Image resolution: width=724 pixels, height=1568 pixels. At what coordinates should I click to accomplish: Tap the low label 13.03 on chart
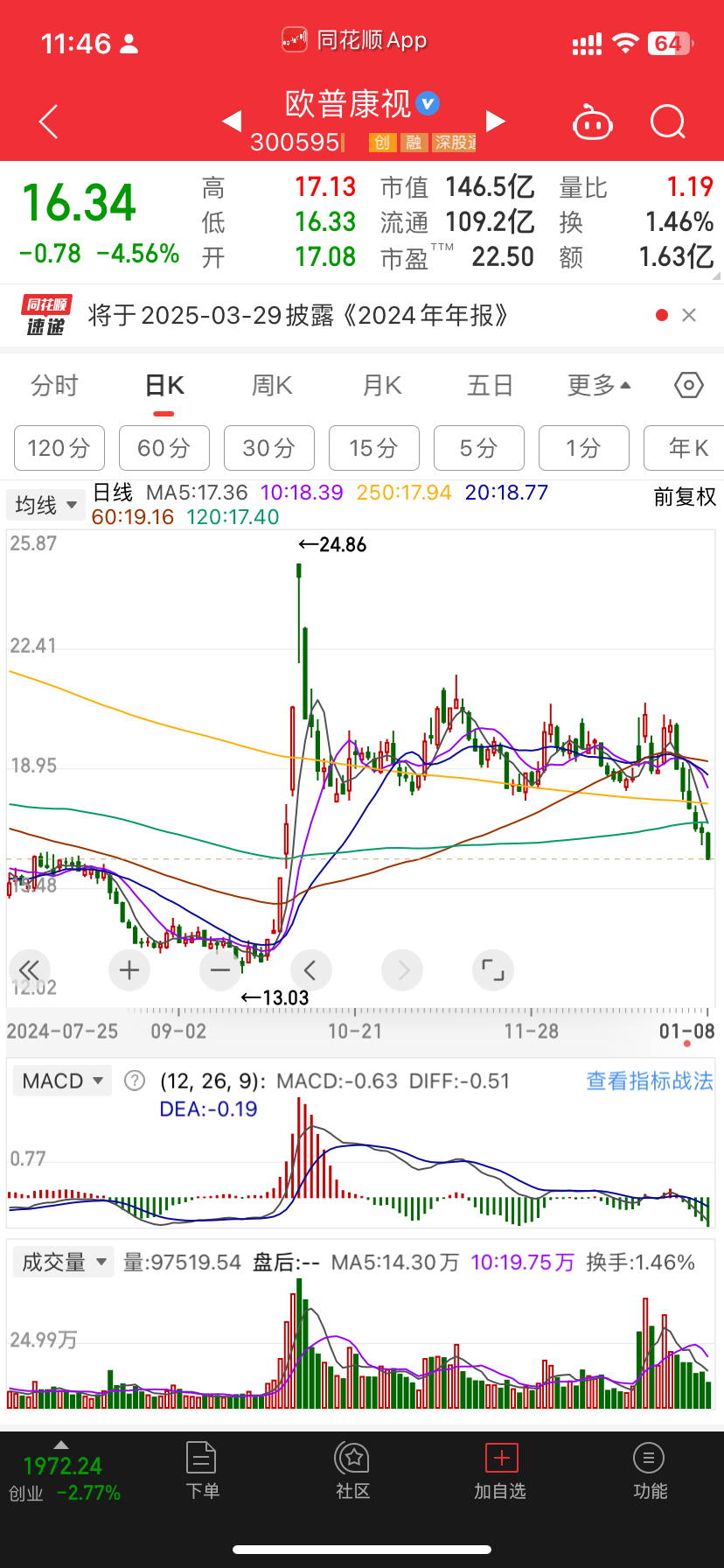pyautogui.click(x=275, y=997)
